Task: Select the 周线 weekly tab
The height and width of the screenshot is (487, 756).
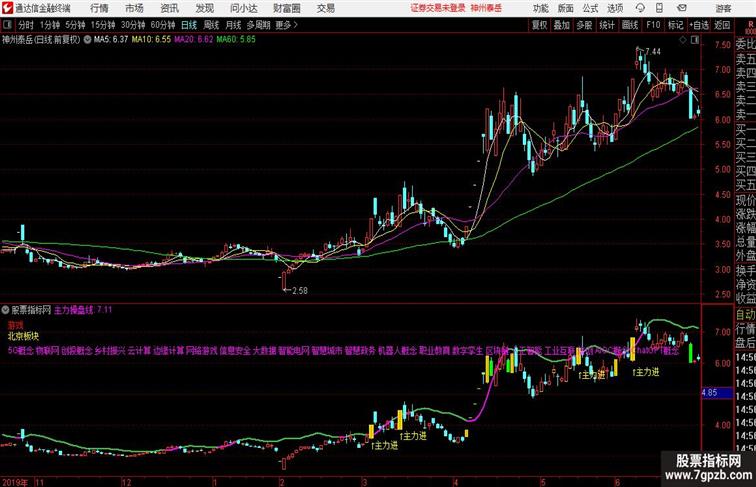Action: [x=211, y=25]
